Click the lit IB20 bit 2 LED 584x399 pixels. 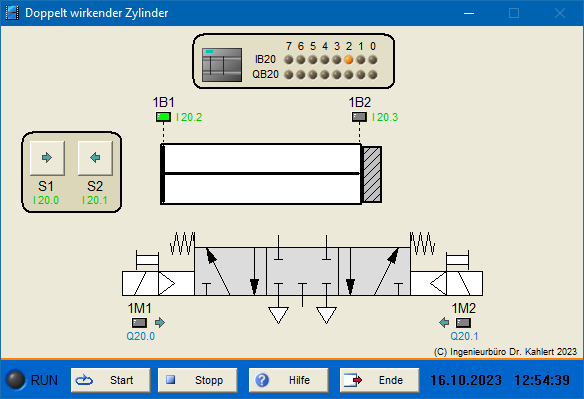tap(349, 60)
